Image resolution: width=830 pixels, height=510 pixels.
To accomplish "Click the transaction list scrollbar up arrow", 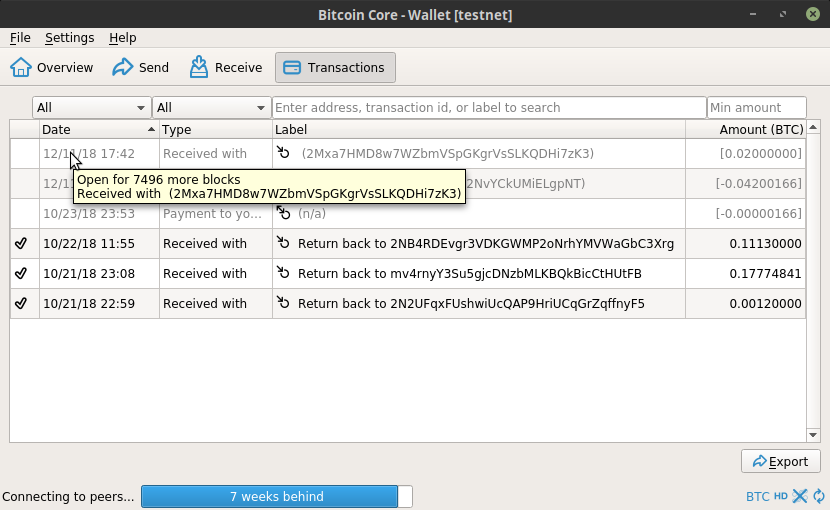I will [x=813, y=127].
